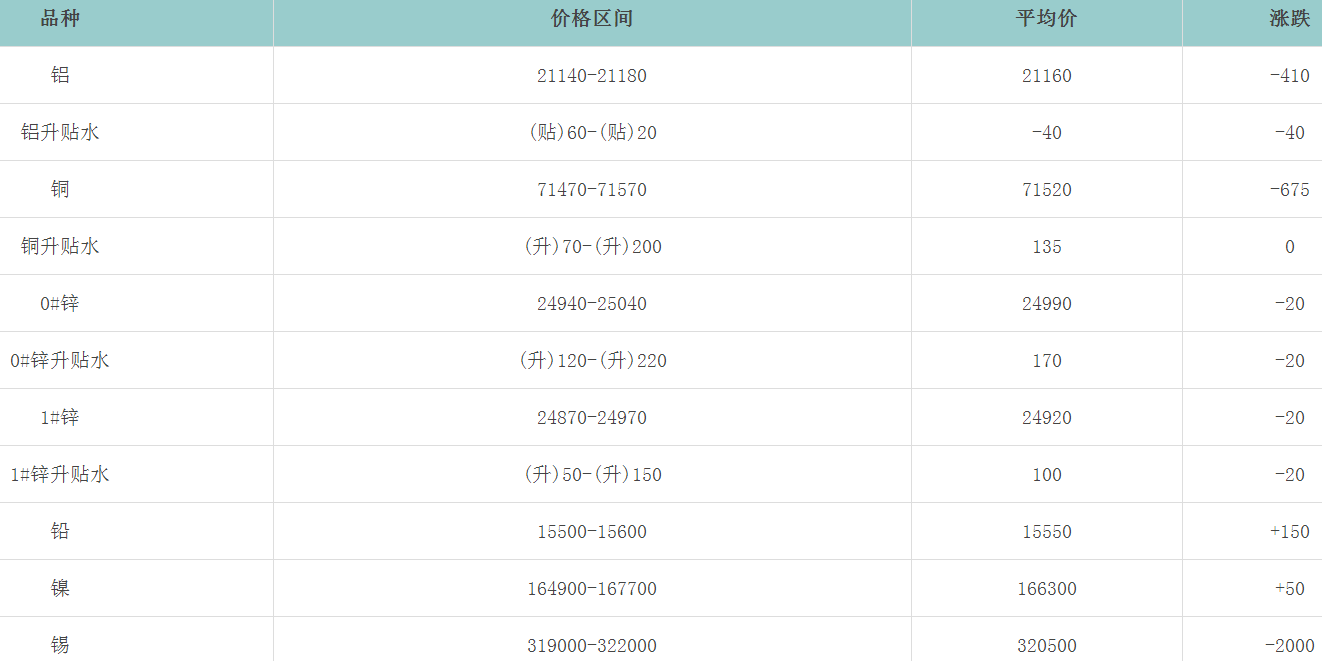
Task: Click the -2000 change value for 锡
Action: click(x=1289, y=646)
